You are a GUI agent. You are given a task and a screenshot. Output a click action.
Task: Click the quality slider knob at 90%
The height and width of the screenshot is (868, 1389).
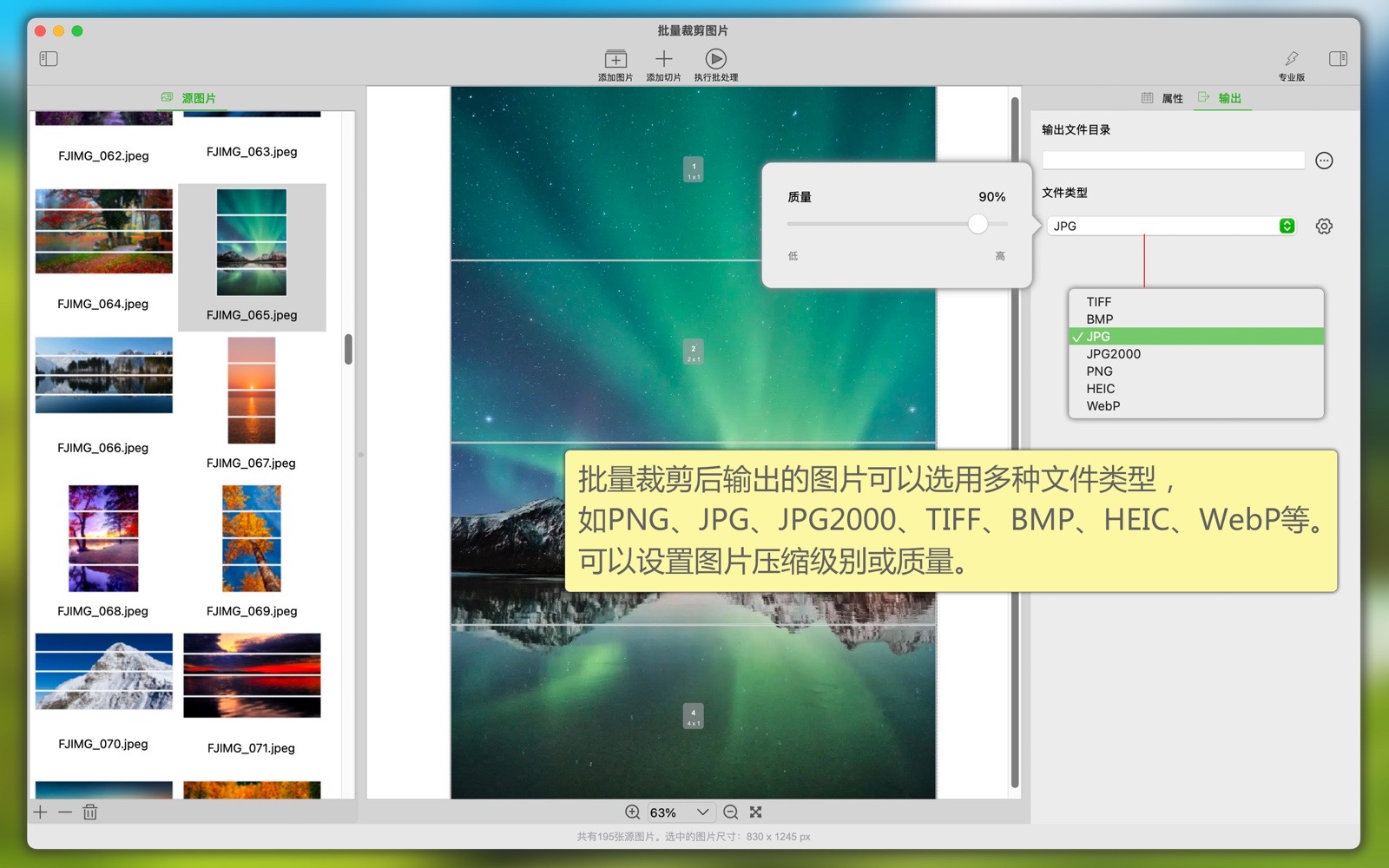click(978, 225)
